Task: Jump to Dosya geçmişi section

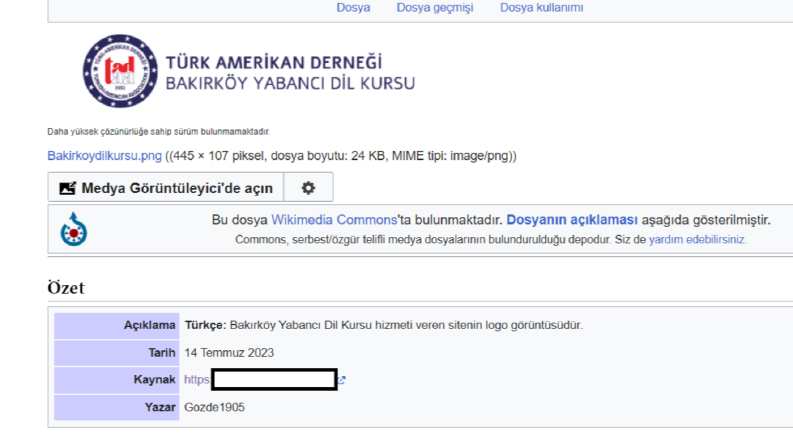Action: [435, 8]
